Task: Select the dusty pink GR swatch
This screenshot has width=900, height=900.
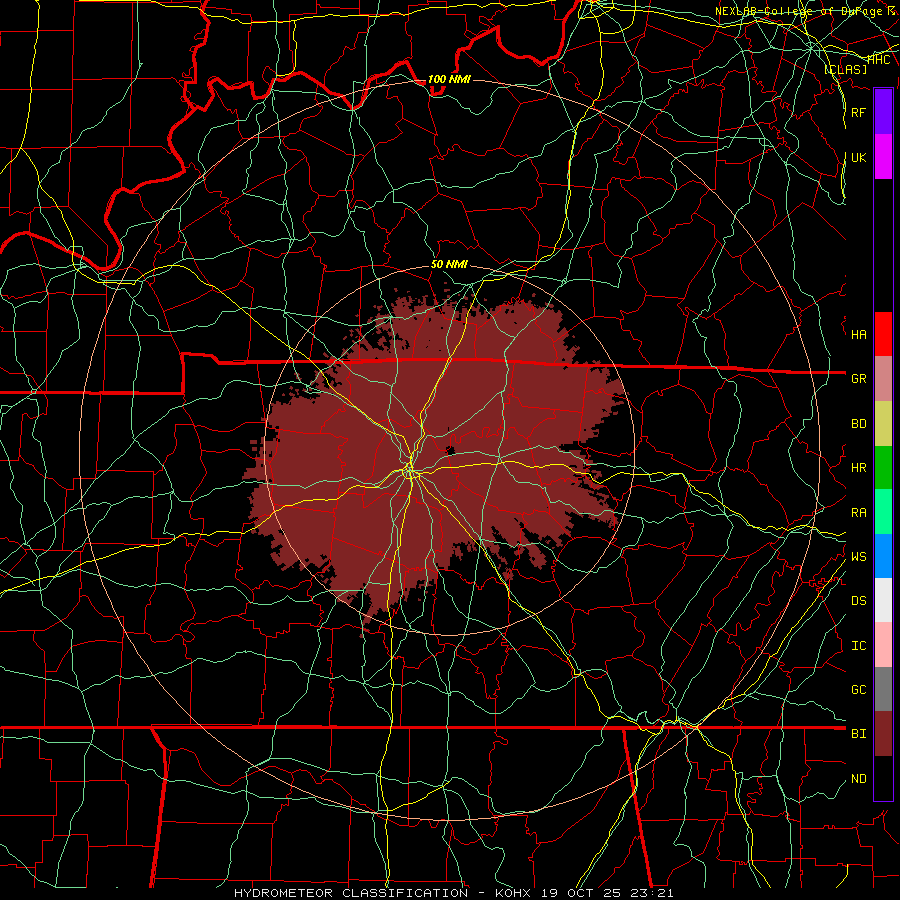Action: click(883, 379)
